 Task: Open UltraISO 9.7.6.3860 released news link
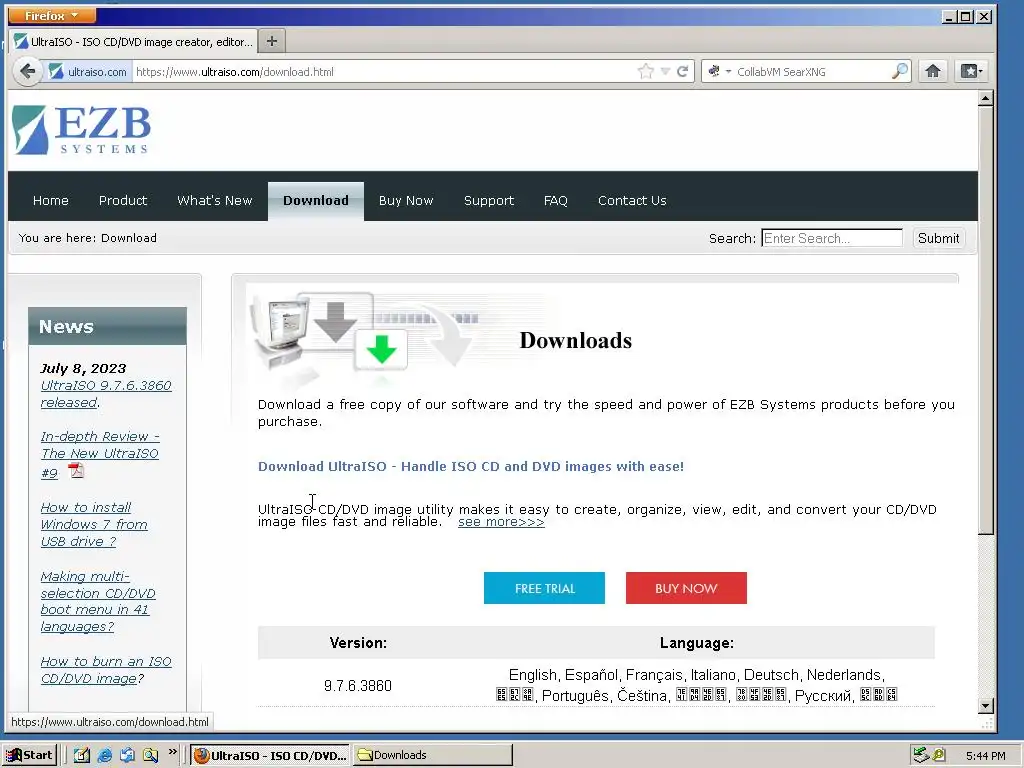(x=106, y=394)
